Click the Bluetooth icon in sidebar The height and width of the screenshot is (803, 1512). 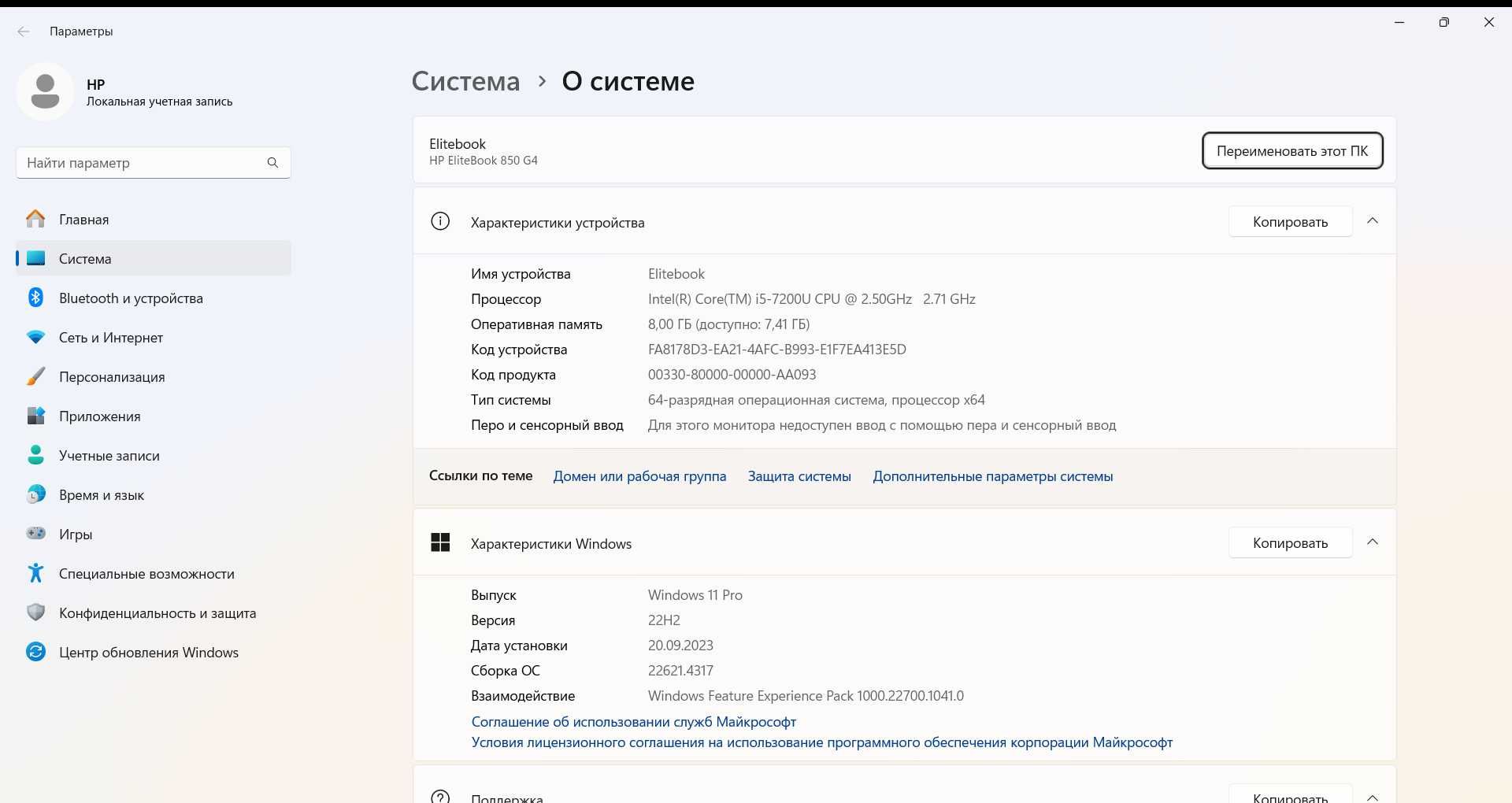[35, 298]
